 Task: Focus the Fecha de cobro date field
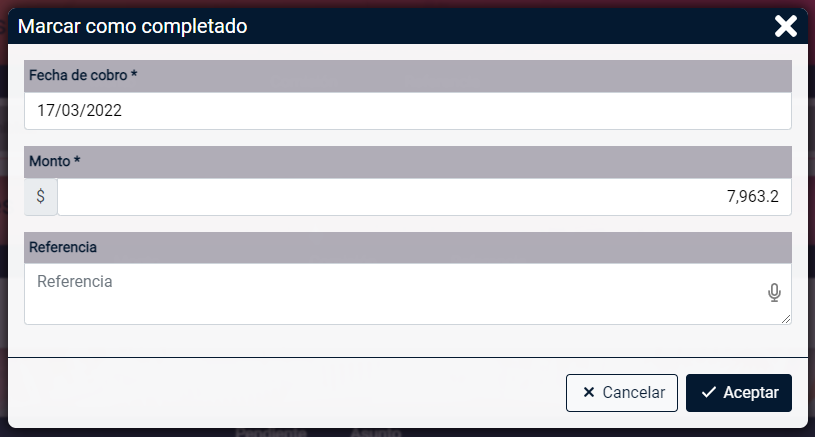coord(408,111)
